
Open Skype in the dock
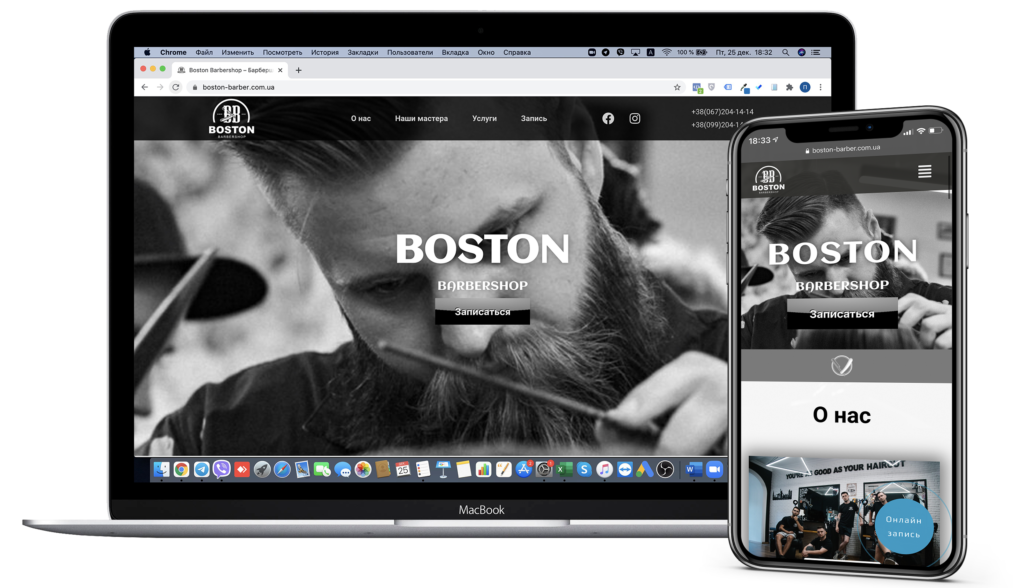pyautogui.click(x=584, y=469)
